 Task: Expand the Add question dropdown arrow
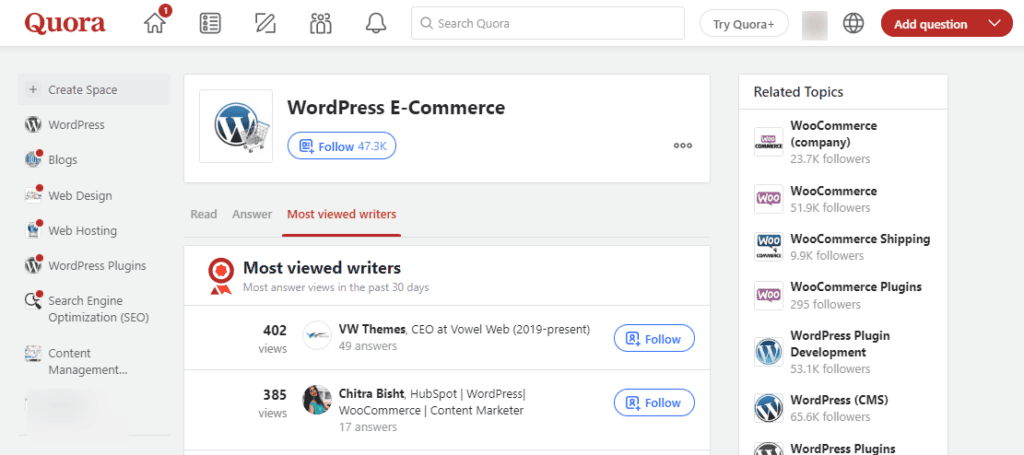click(993, 23)
